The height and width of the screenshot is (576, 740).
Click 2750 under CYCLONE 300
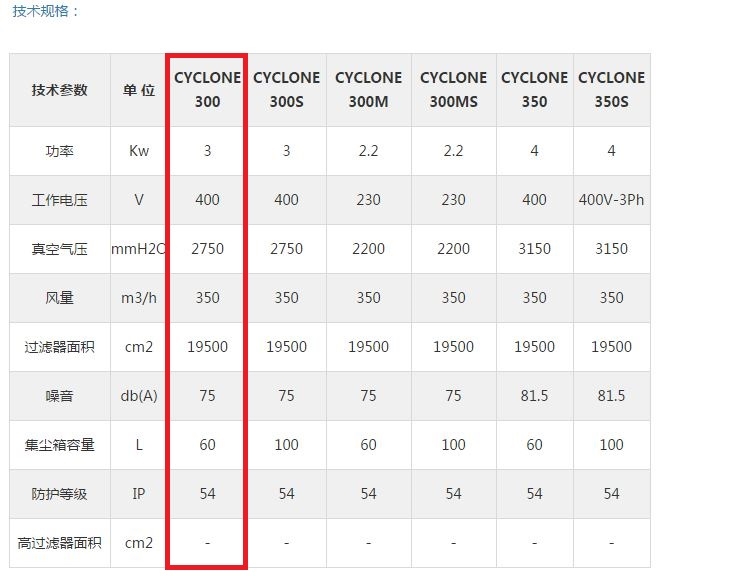click(x=207, y=249)
